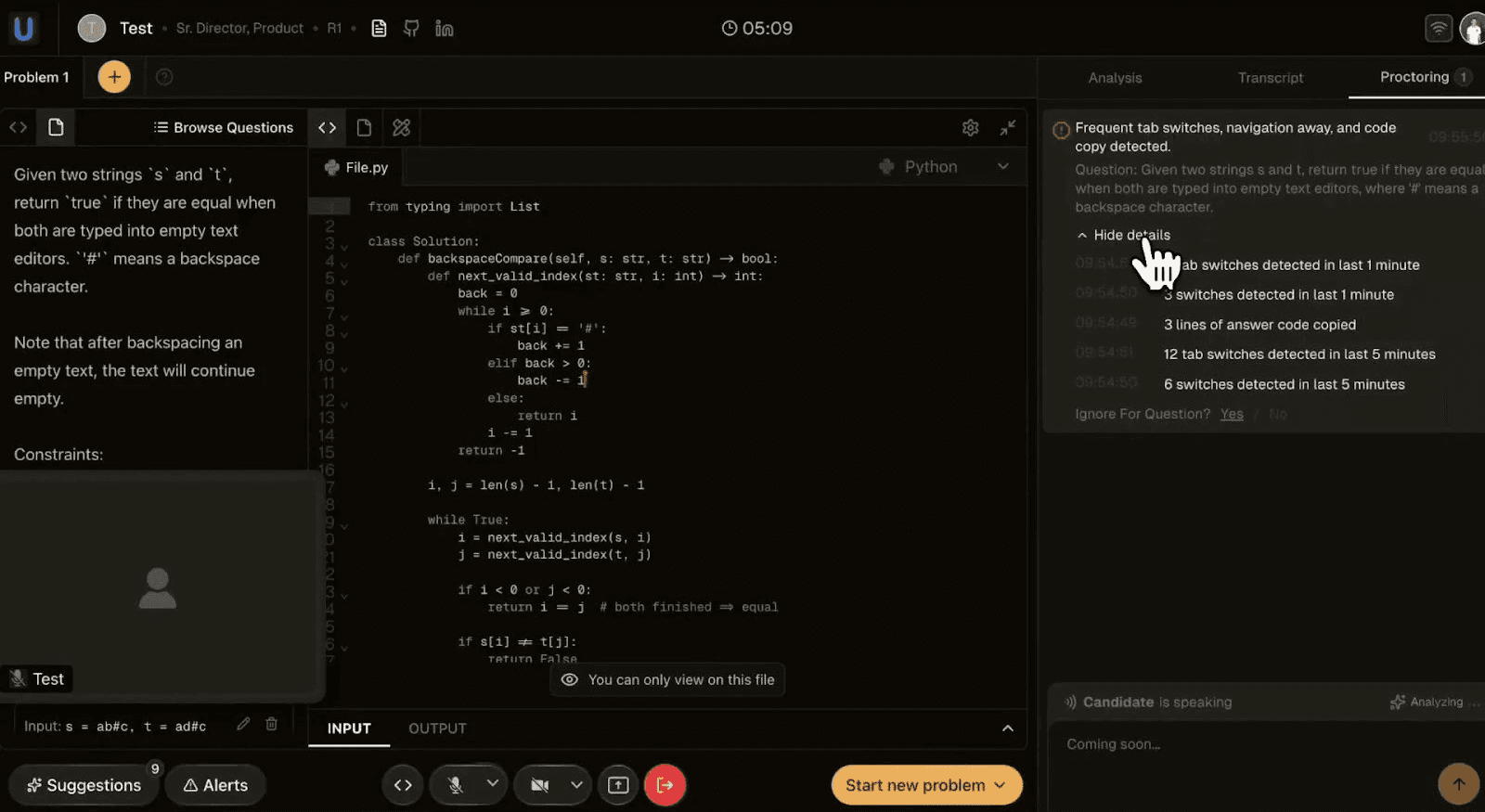
Task: Select No for Ignore For Question
Action: (x=1278, y=414)
